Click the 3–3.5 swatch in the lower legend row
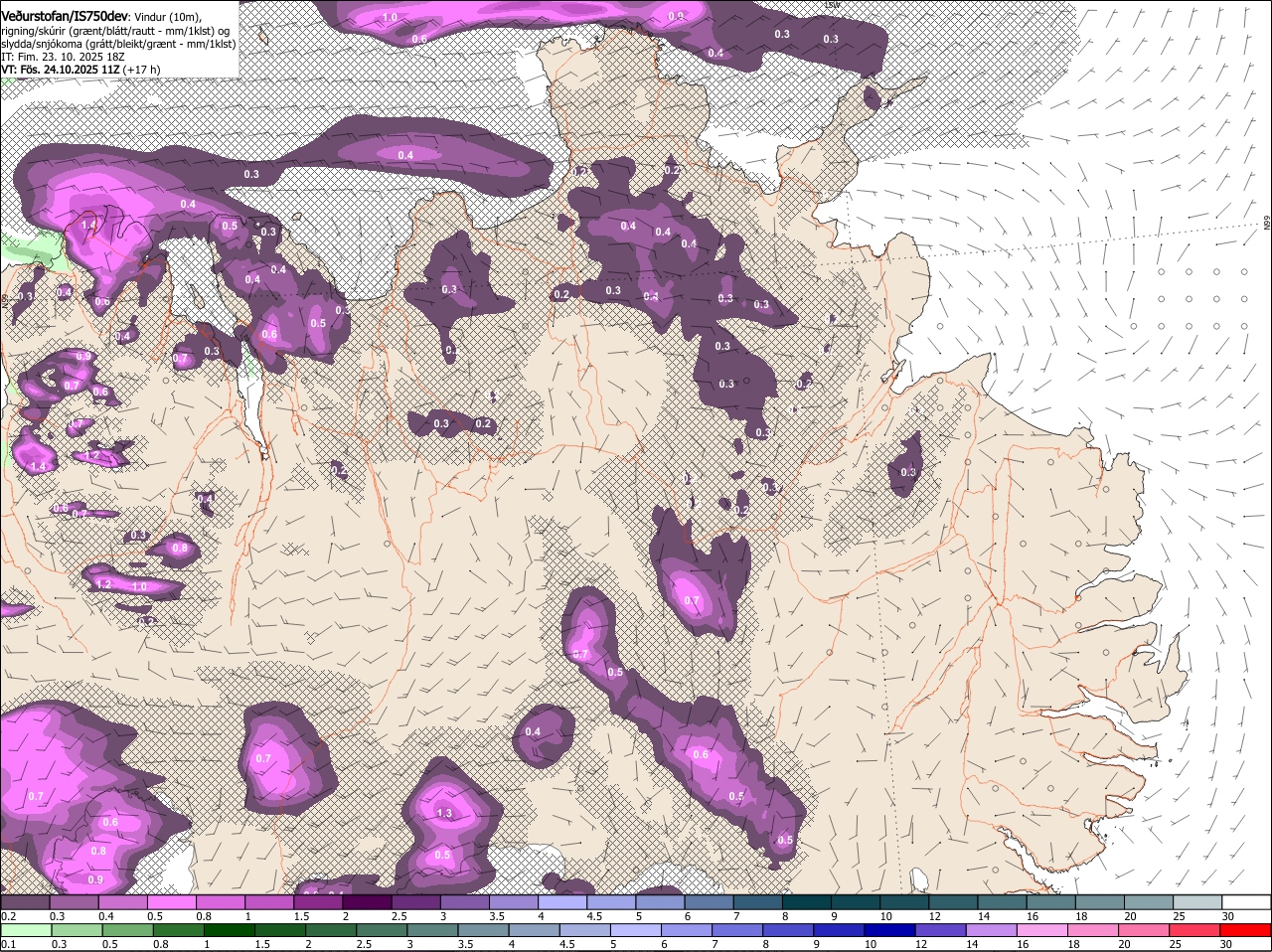 click(x=432, y=931)
